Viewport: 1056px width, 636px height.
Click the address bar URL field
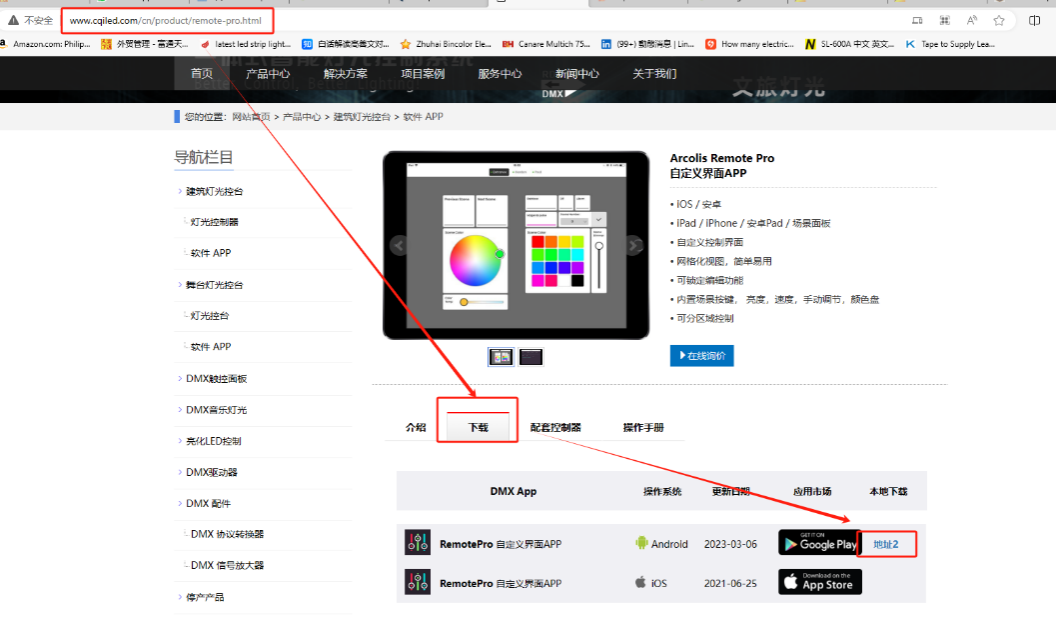[x=166, y=21]
